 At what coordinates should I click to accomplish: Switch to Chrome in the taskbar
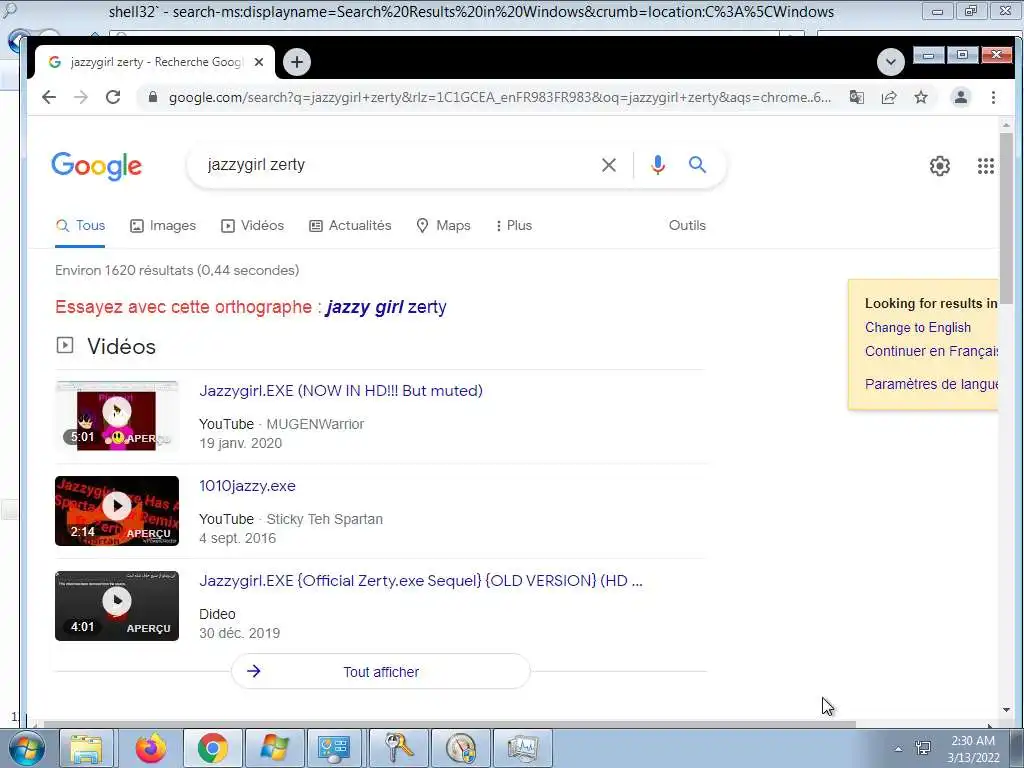click(x=212, y=748)
